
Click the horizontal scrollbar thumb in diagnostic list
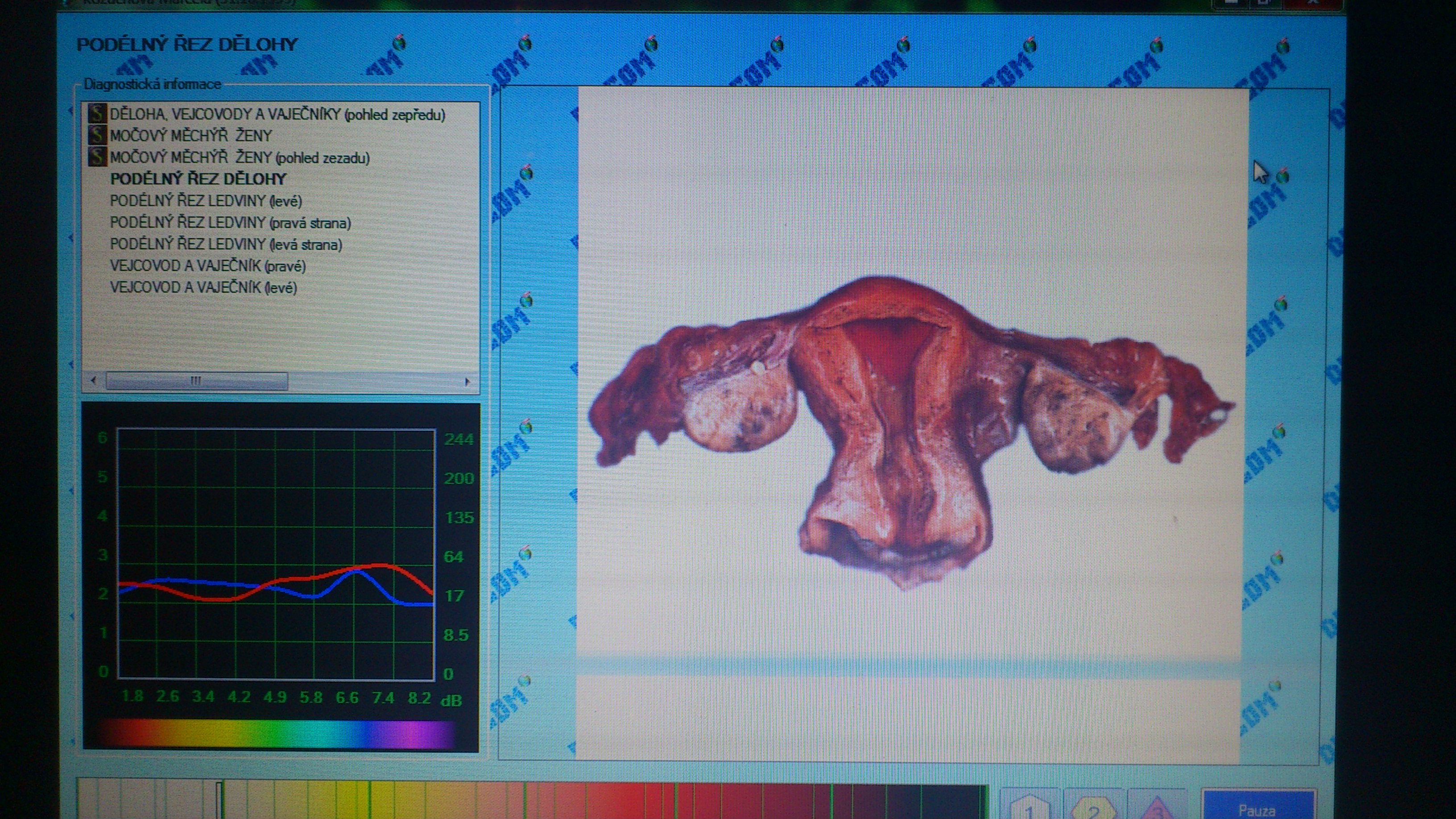click(x=196, y=381)
